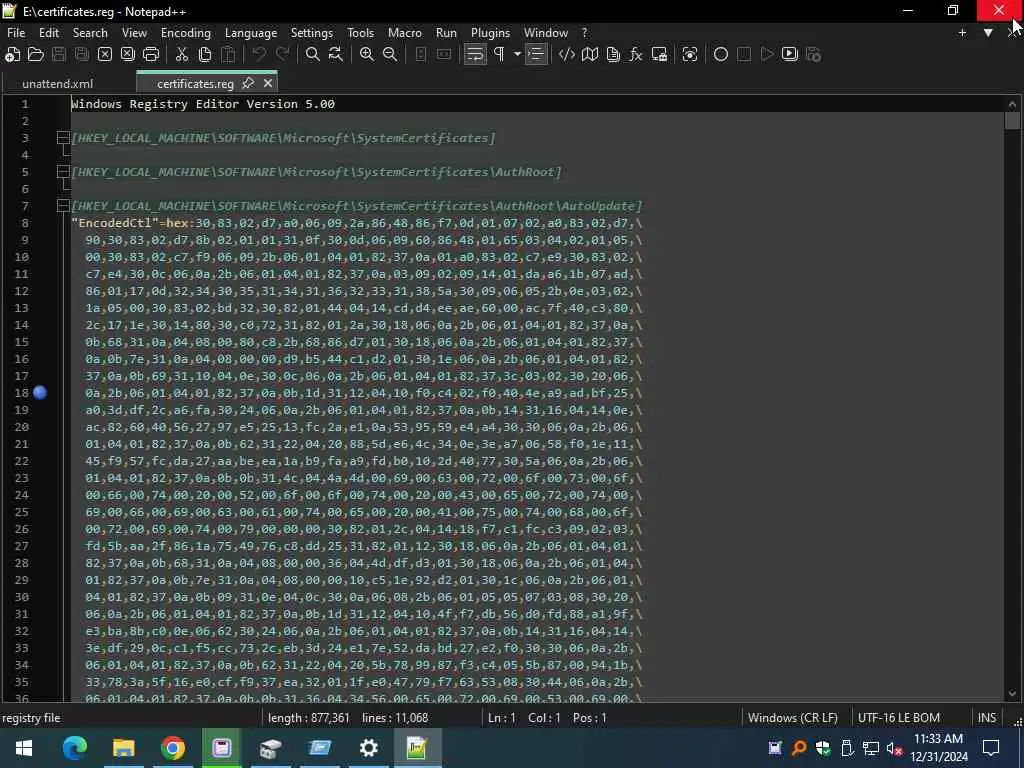
Task: Open the tab list dropdown triangle in menu bar
Action: point(988,33)
